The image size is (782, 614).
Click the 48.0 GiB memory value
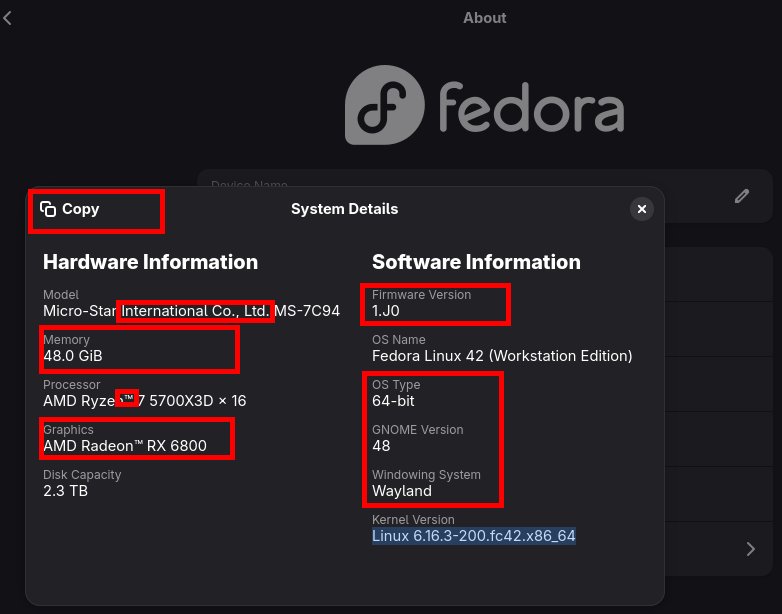tap(73, 356)
